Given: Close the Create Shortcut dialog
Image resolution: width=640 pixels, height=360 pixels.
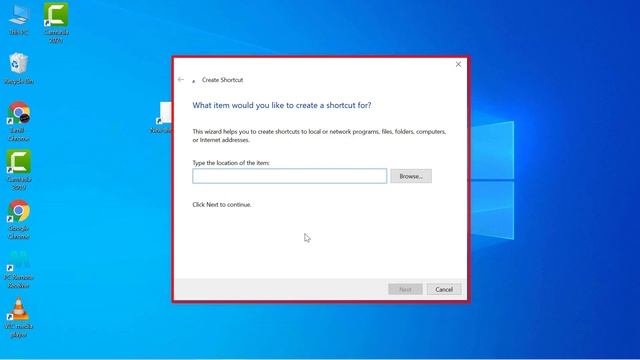Looking at the screenshot, I should pyautogui.click(x=458, y=64).
